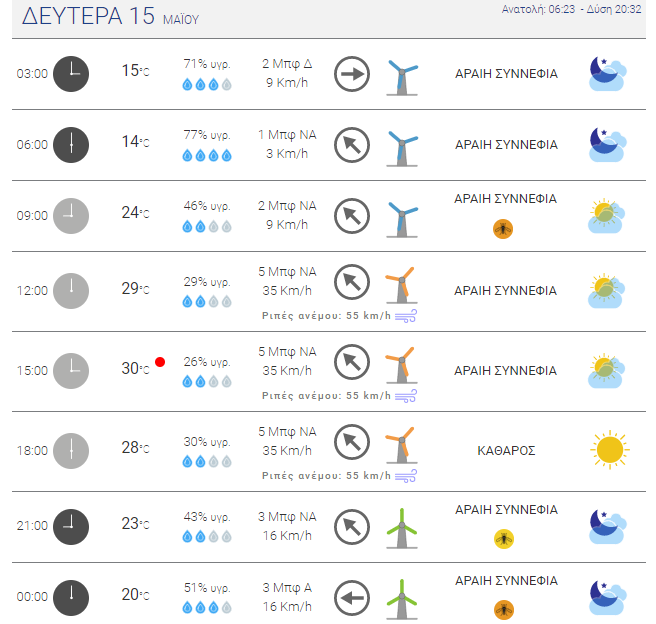This screenshot has width=656, height=624.
Task: Click the right-pointing wind arrow at 03:00
Action: 352,74
